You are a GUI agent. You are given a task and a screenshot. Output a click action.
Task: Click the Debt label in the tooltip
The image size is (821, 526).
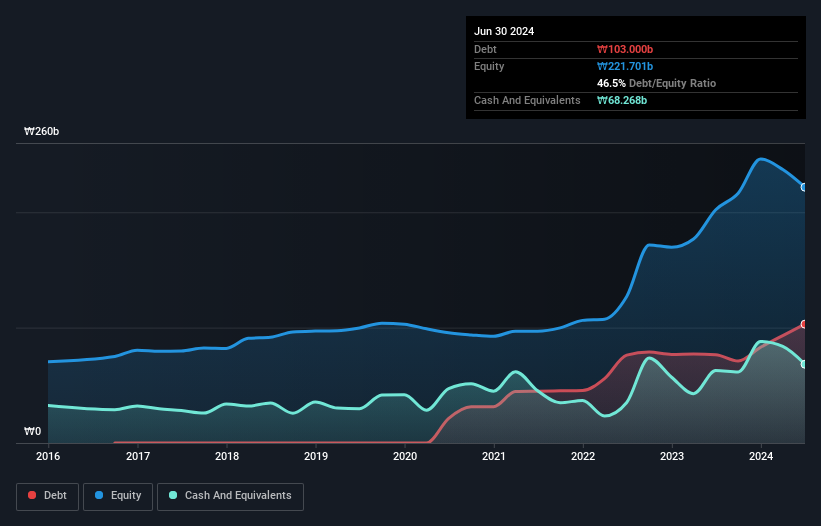[x=485, y=49]
